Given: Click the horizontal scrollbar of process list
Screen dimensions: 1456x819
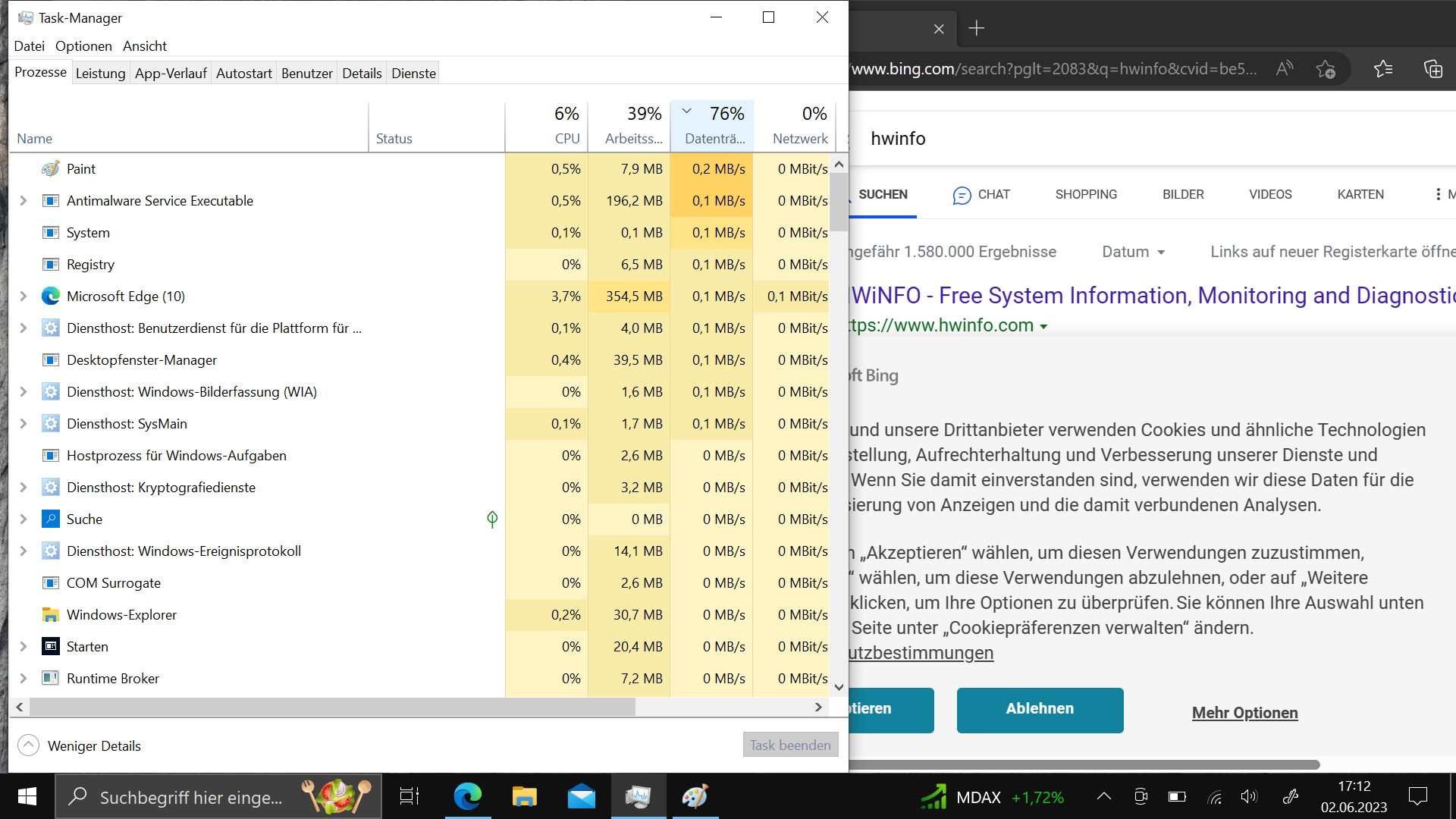Looking at the screenshot, I should [332, 707].
